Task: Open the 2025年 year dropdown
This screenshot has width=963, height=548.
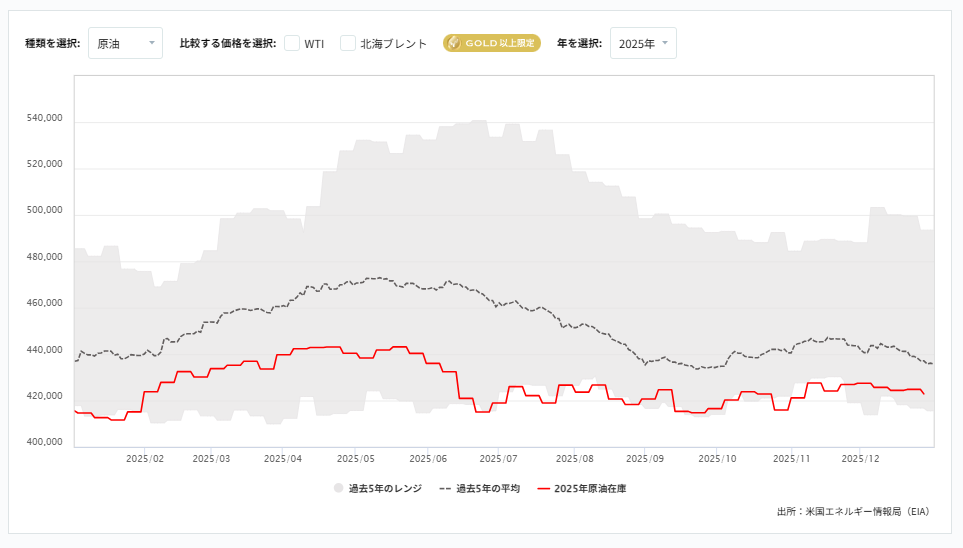Action: click(643, 43)
